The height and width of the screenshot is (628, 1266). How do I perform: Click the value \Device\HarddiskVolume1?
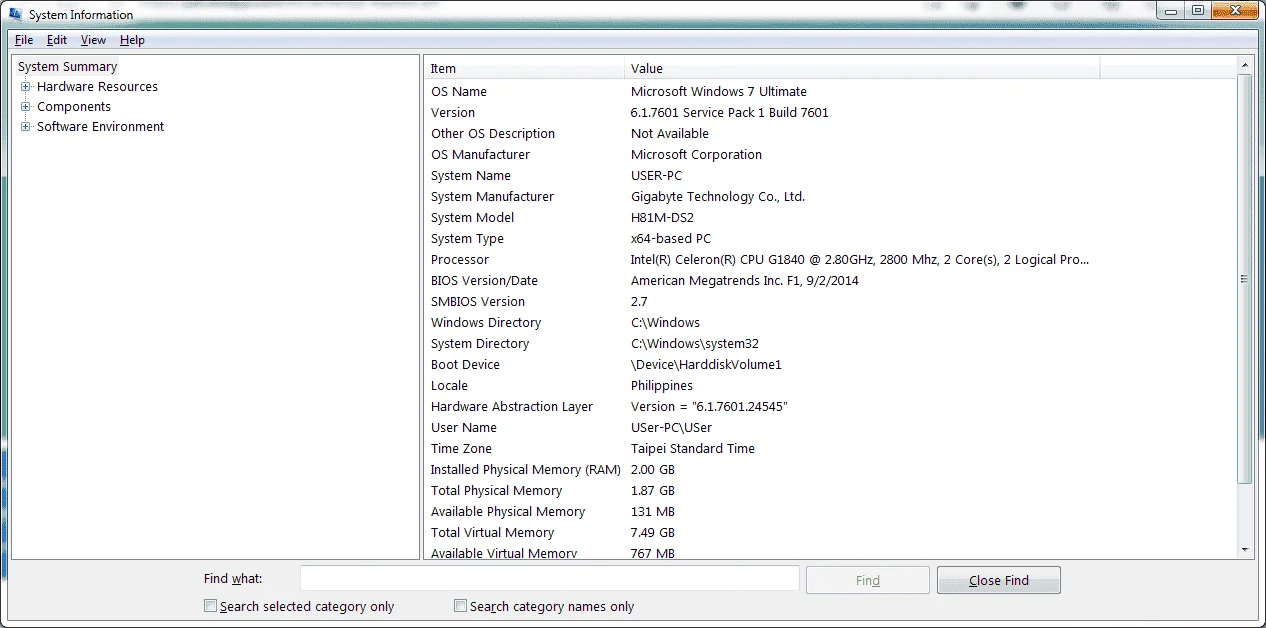pos(706,365)
